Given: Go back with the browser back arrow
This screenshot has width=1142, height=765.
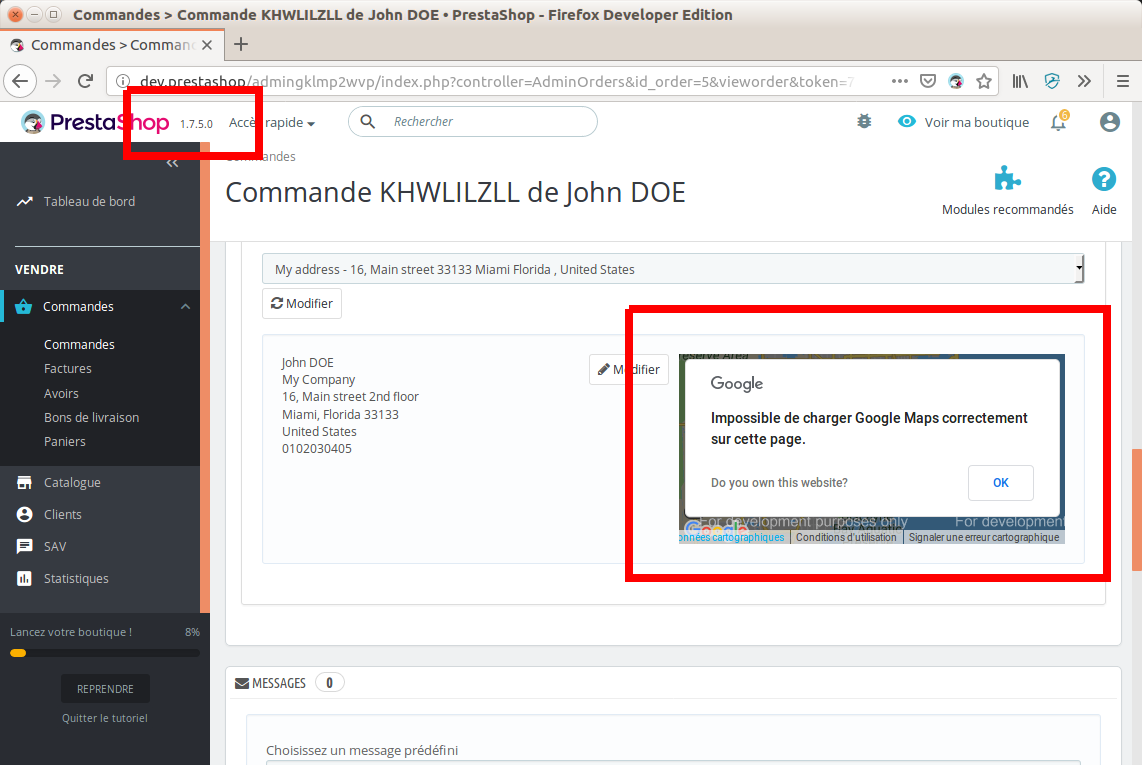Looking at the screenshot, I should (x=20, y=81).
